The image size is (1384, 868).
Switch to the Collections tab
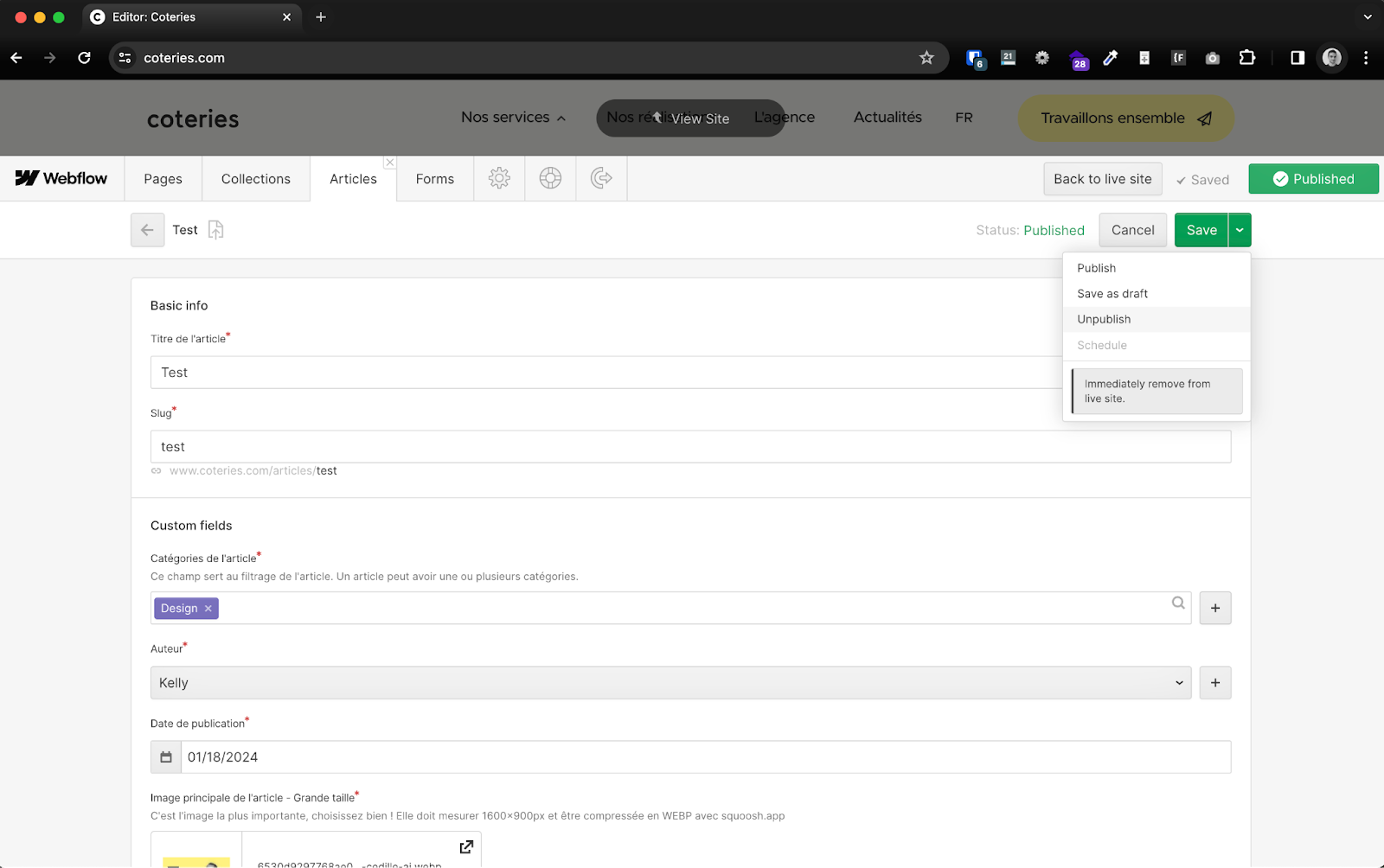[x=256, y=179]
